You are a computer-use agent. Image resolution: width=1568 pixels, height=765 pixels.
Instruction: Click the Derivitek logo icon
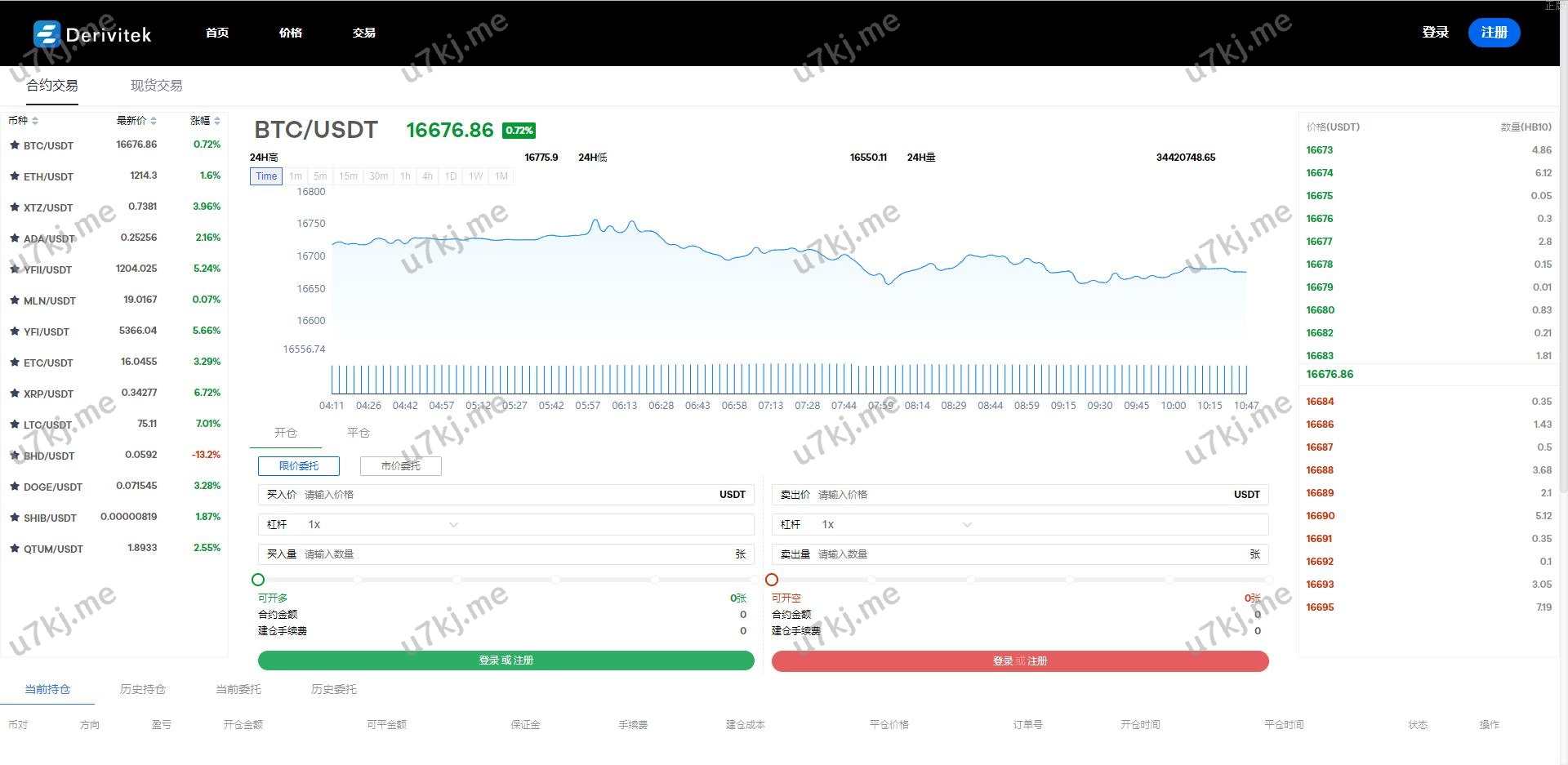[x=47, y=33]
